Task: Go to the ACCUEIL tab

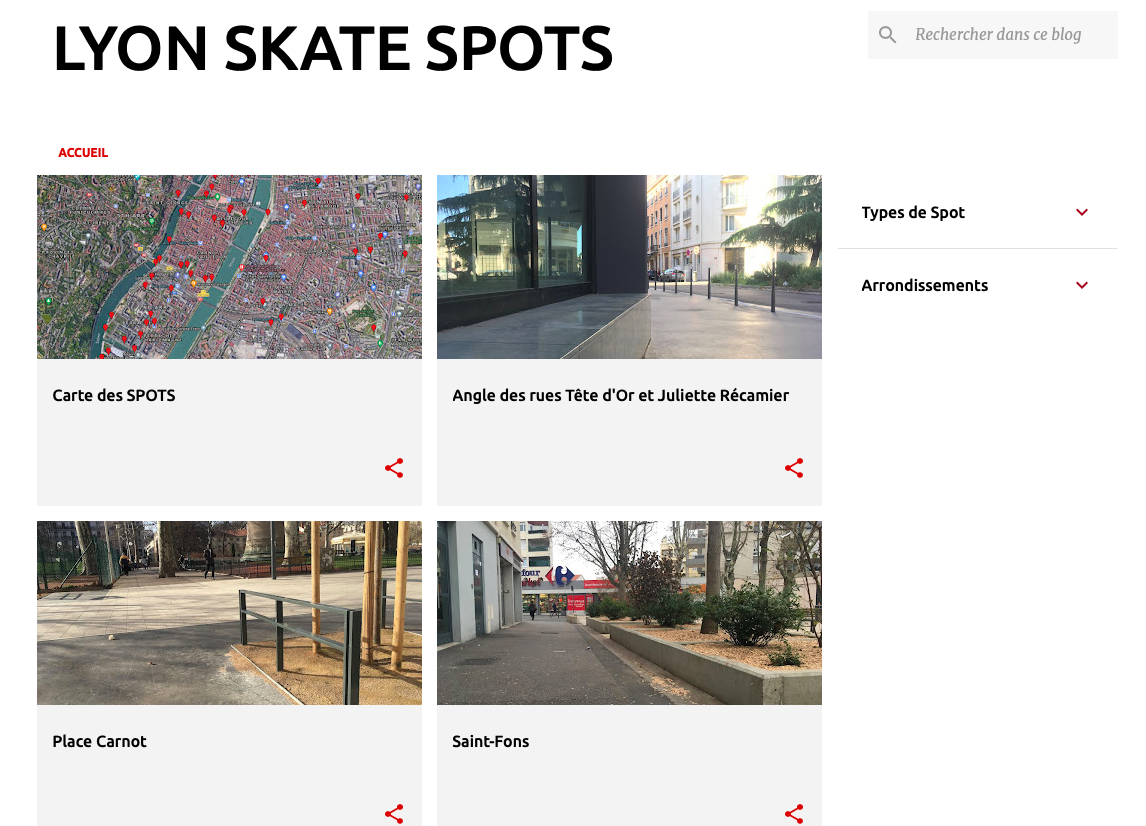Action: pos(83,153)
